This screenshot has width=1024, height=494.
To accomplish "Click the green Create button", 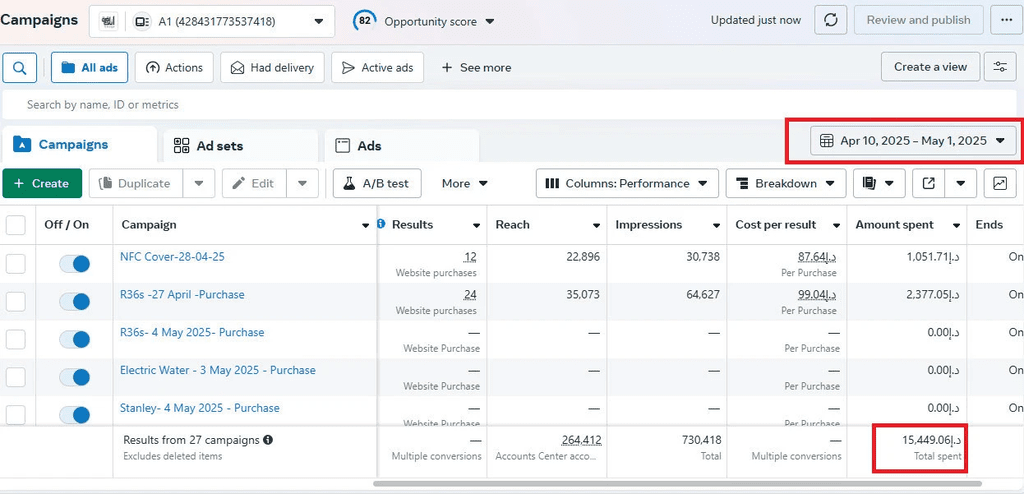I will click(42, 183).
